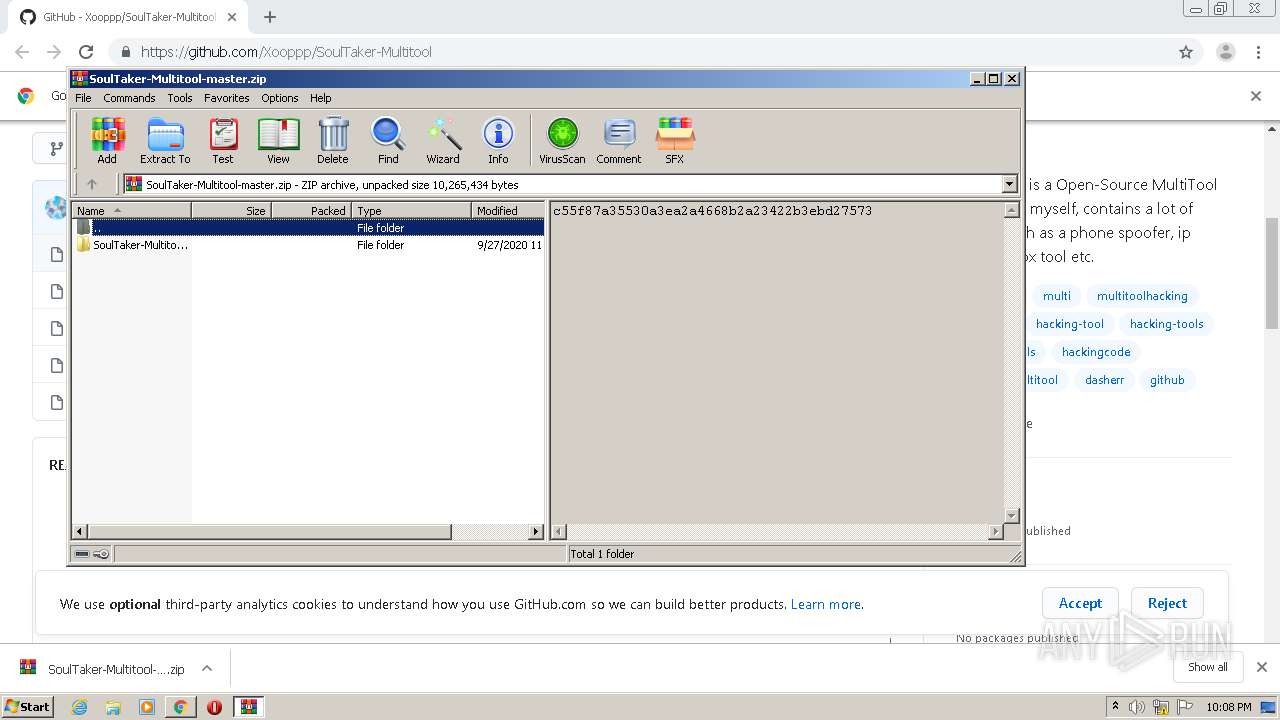
Task: Go back in Chrome browser
Action: tap(22, 52)
